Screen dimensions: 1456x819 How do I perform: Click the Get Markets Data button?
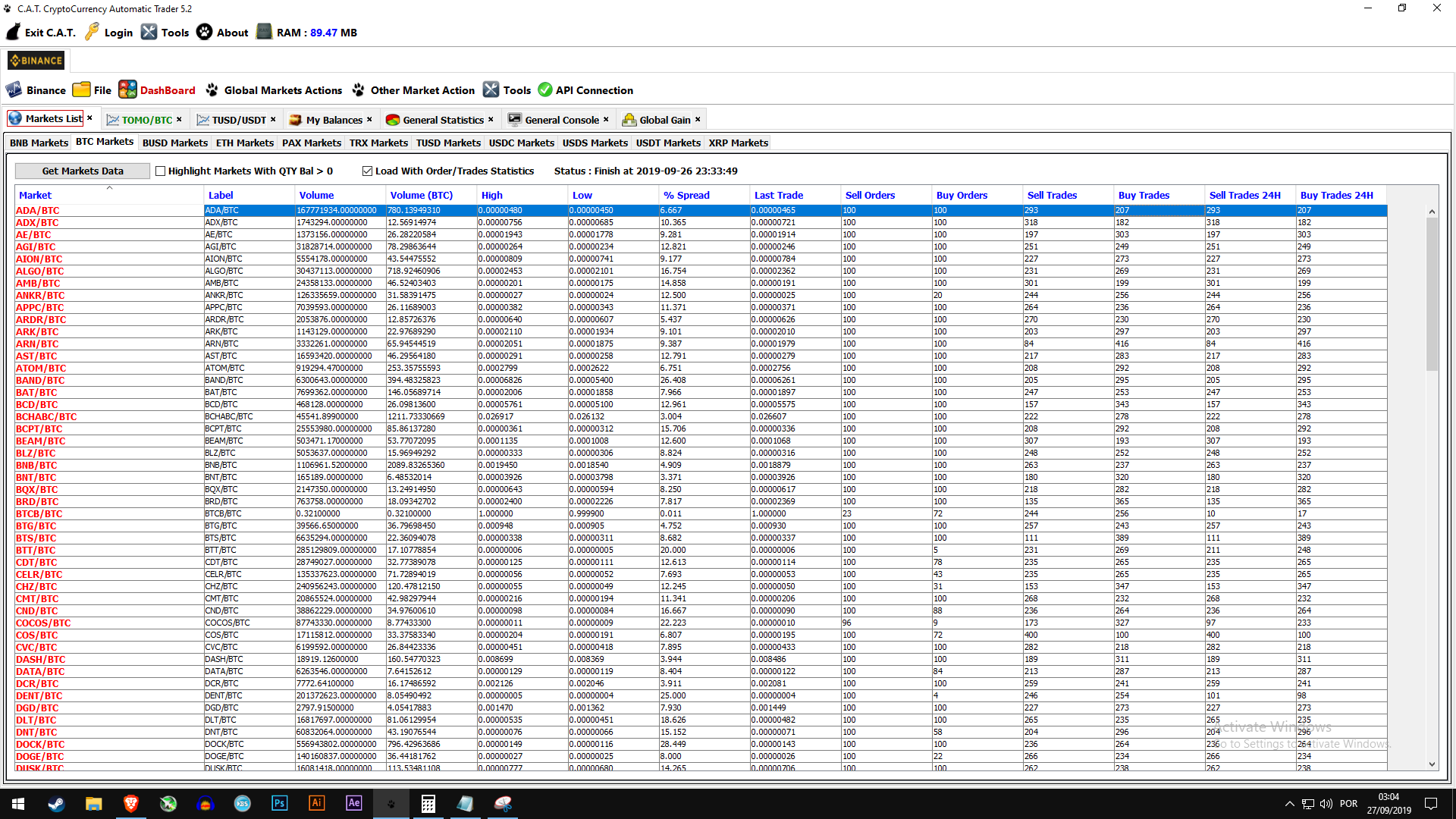(83, 171)
